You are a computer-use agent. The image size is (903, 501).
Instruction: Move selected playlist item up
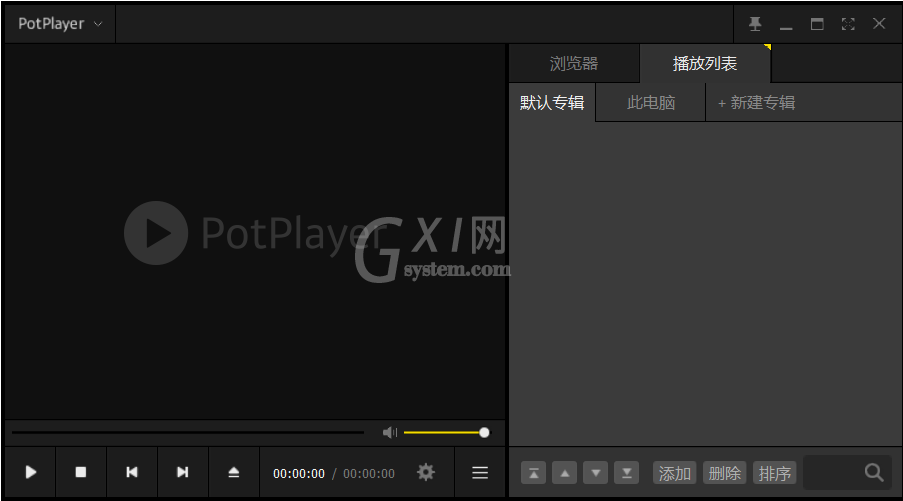click(x=564, y=473)
